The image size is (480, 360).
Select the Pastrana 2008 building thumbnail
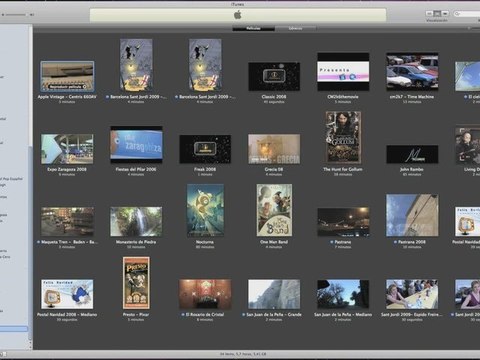pyautogui.click(x=412, y=216)
